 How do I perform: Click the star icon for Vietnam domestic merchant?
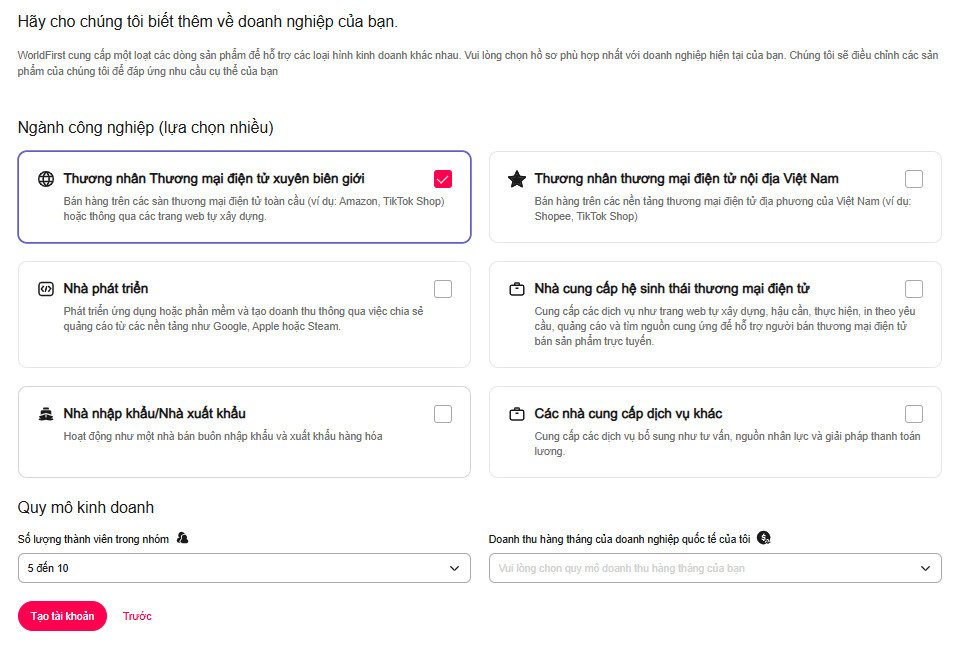click(516, 179)
